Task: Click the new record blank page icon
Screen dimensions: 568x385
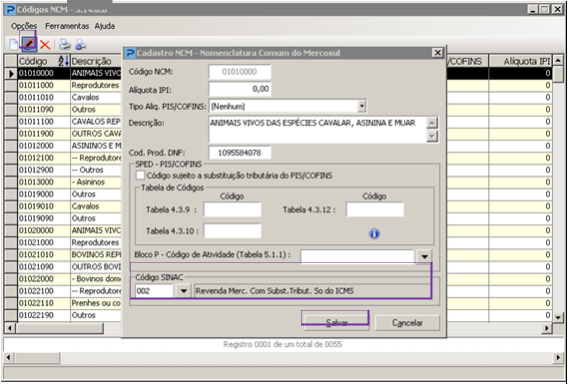Action: pos(13,45)
